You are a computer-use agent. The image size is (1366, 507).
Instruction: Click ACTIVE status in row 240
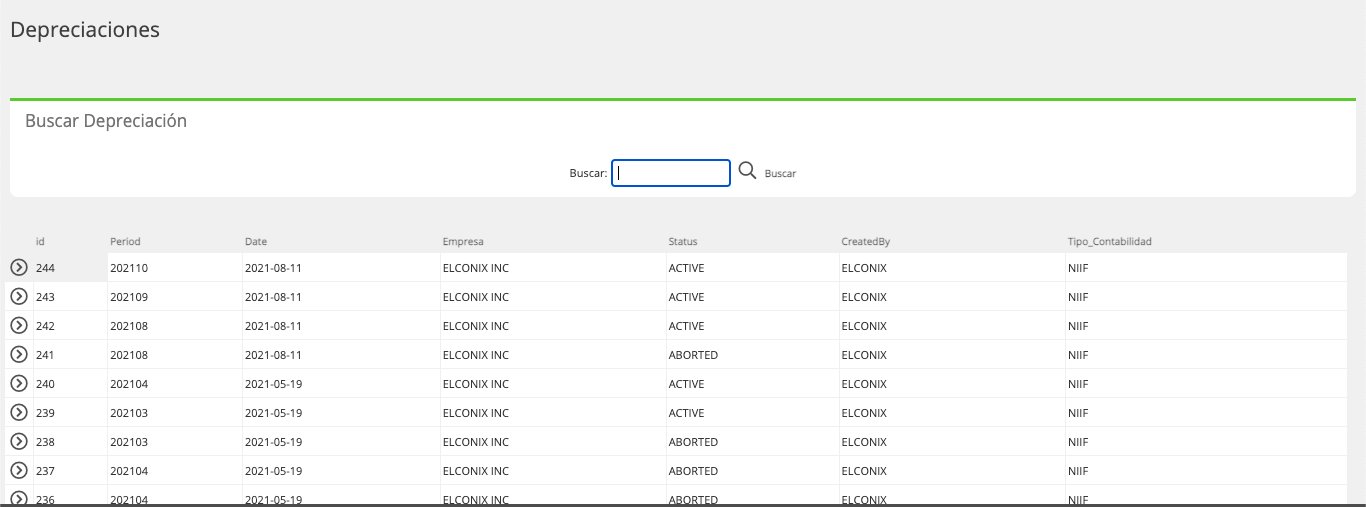[x=686, y=384]
